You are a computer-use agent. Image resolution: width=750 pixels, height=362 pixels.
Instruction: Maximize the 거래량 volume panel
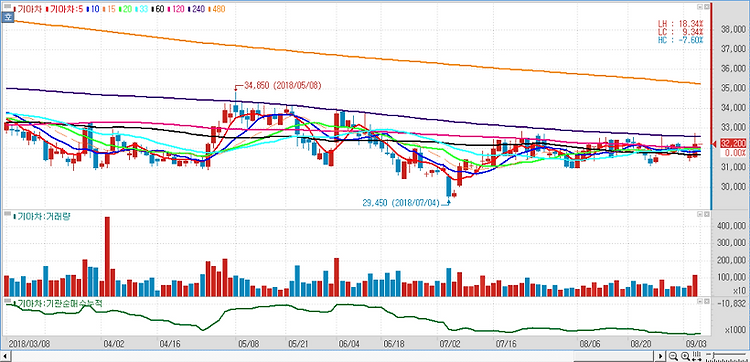699,215
